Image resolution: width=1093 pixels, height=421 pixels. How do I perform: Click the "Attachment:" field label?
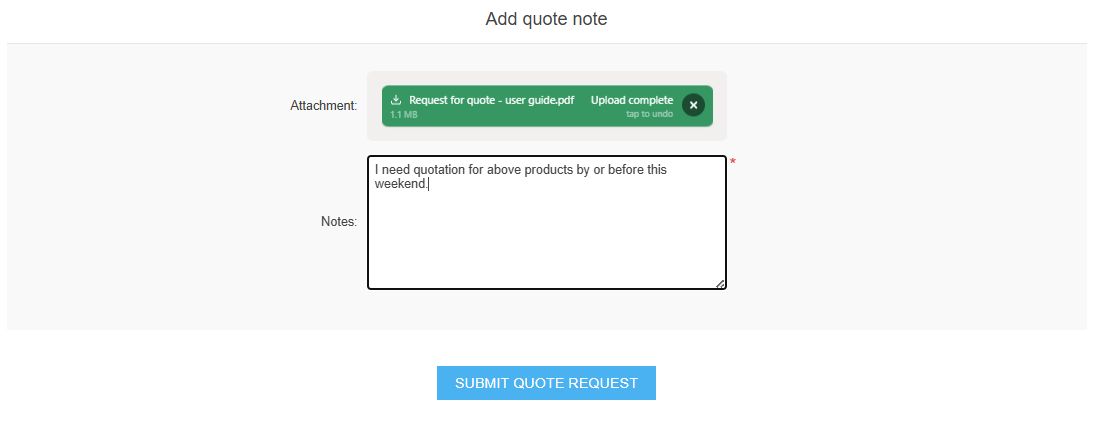[x=323, y=105]
